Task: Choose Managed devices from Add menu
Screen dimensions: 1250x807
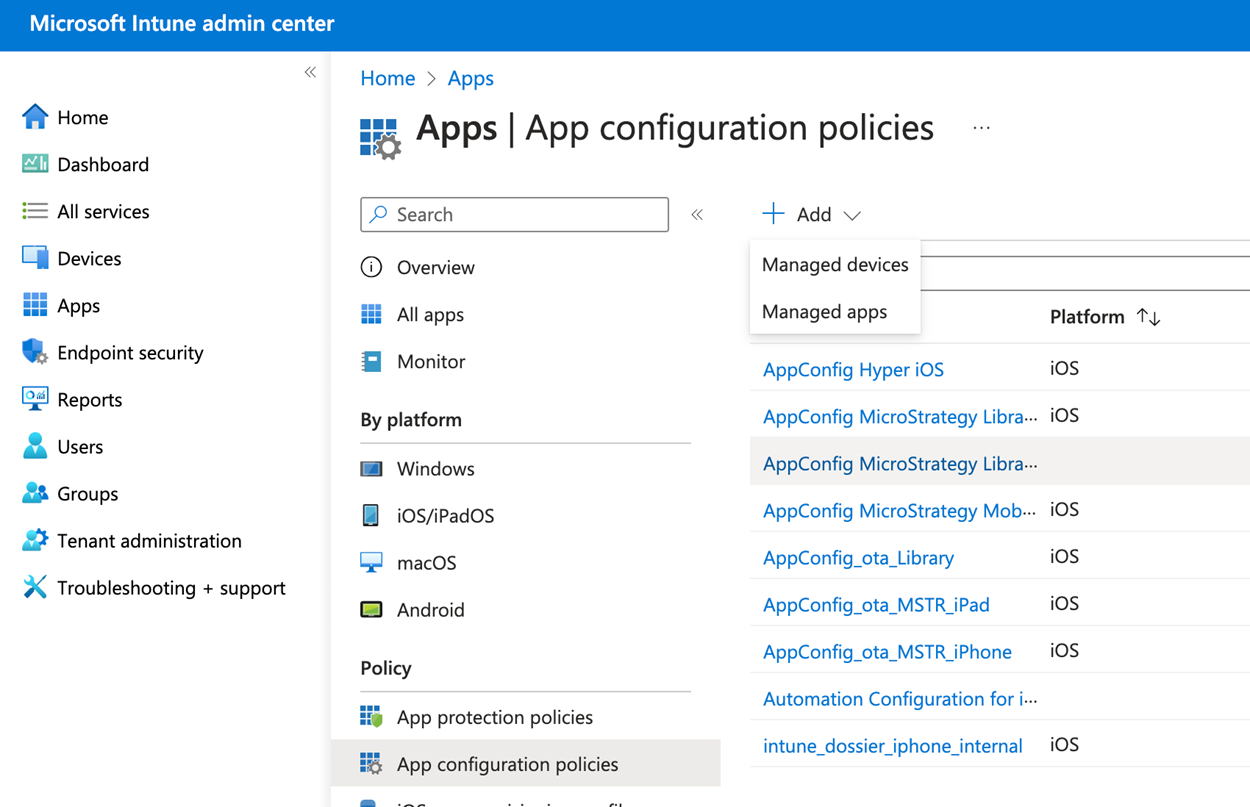Action: tap(835, 265)
